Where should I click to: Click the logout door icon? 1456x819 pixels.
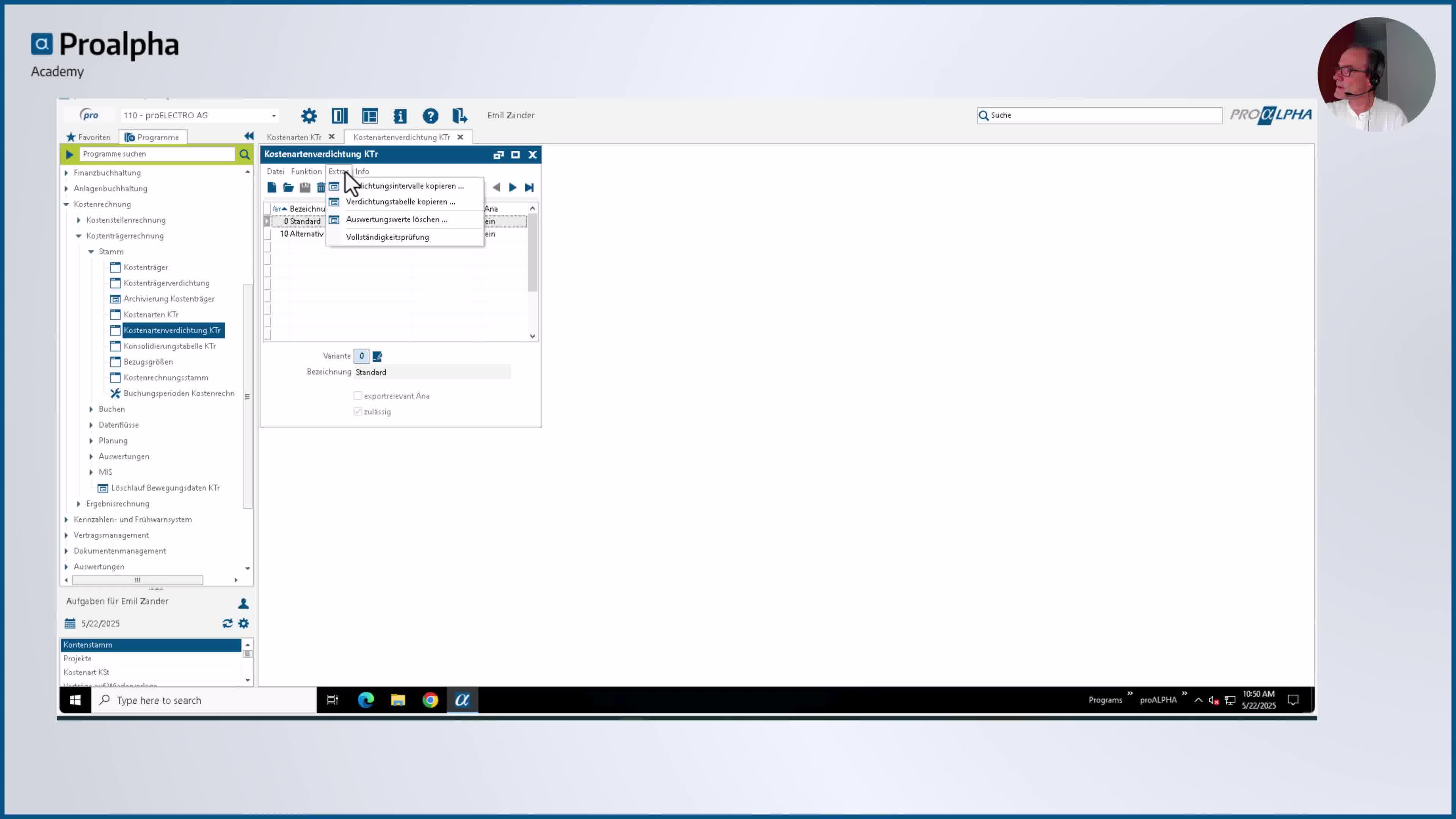pyautogui.click(x=460, y=116)
